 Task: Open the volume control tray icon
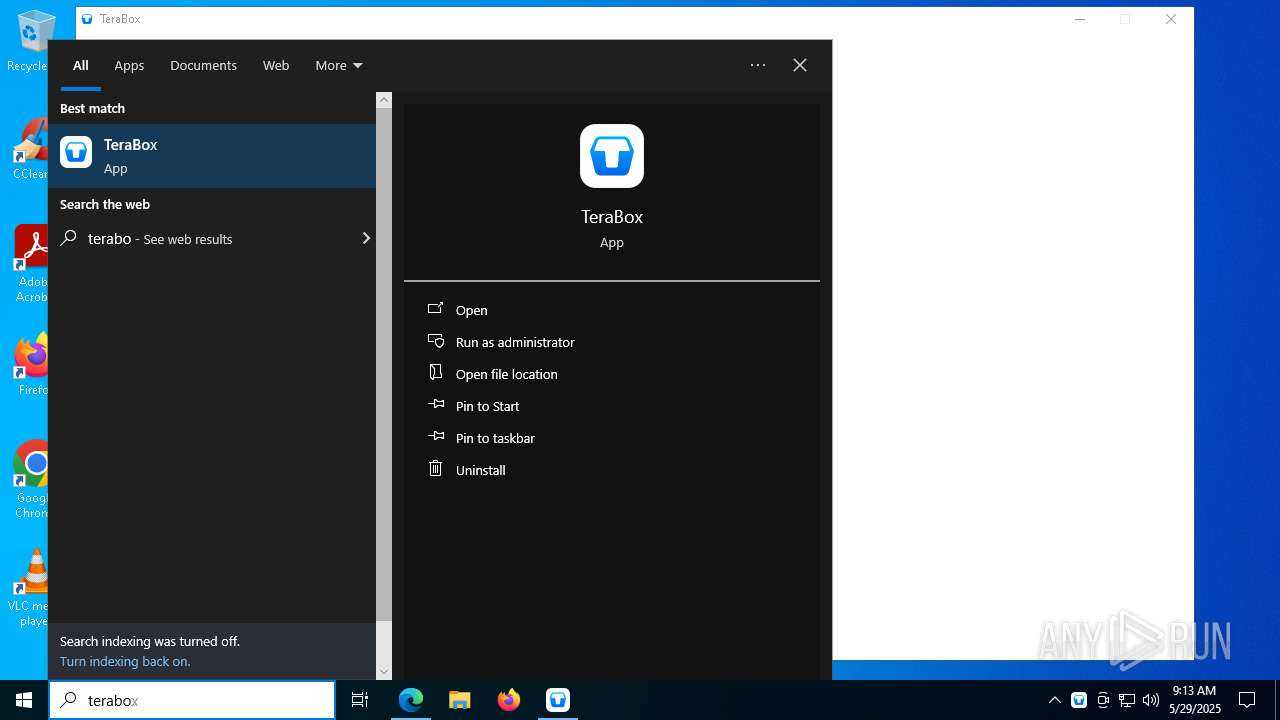(1151, 700)
